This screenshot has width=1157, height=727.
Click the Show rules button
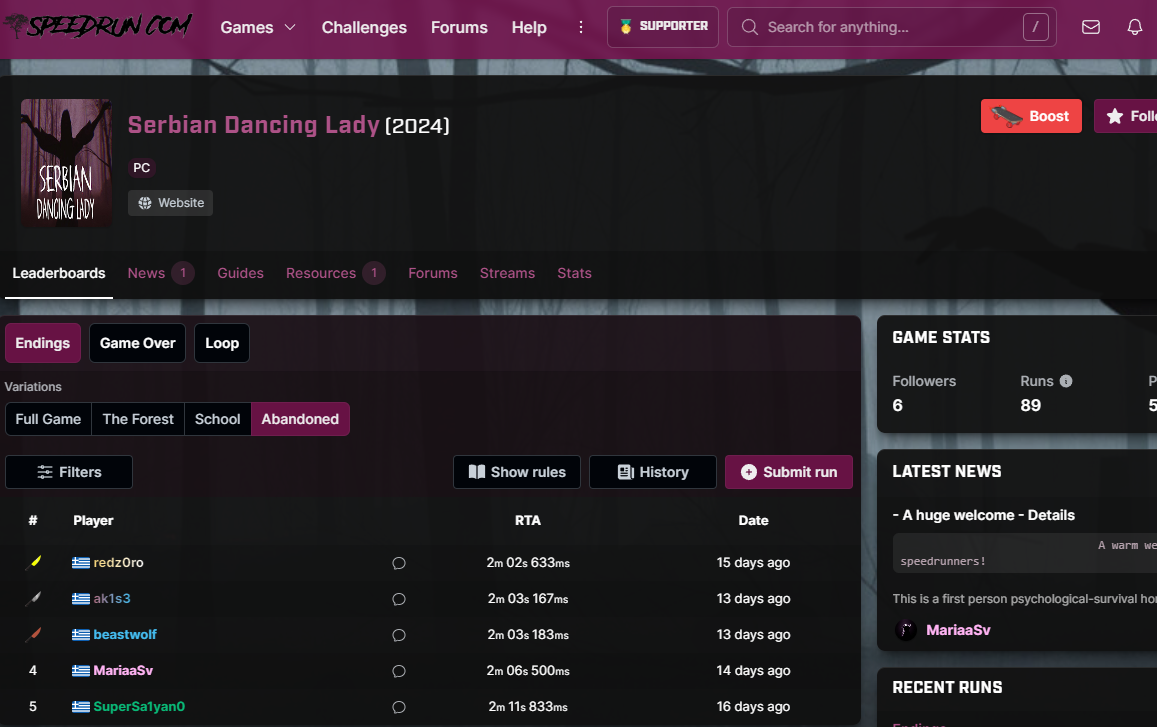click(517, 472)
